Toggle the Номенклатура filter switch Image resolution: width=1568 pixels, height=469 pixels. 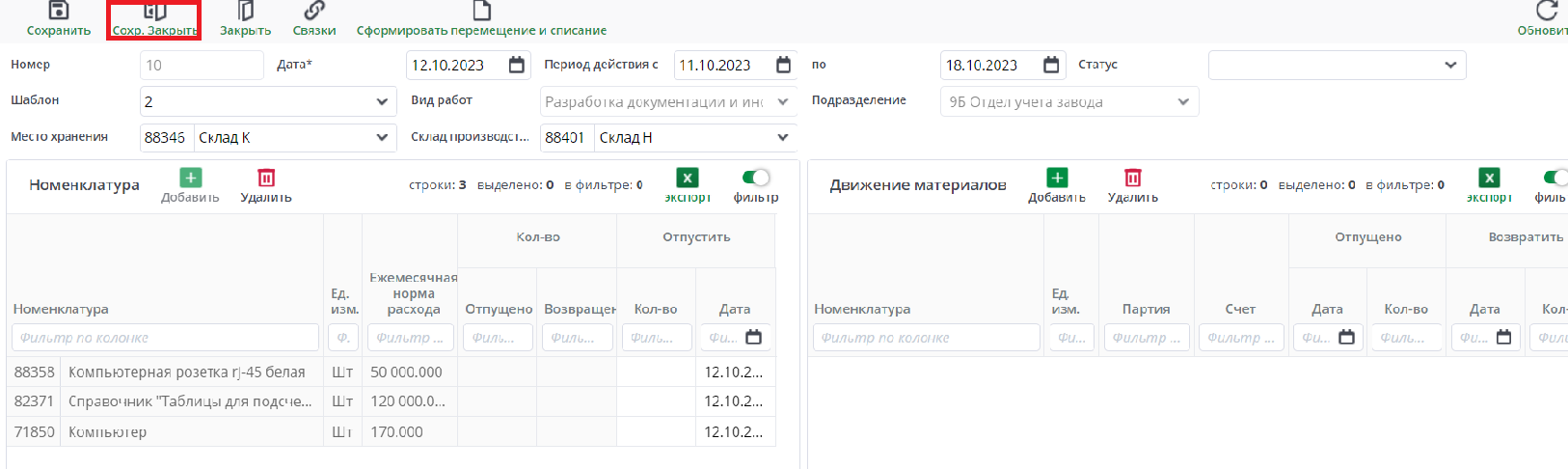pos(756,178)
